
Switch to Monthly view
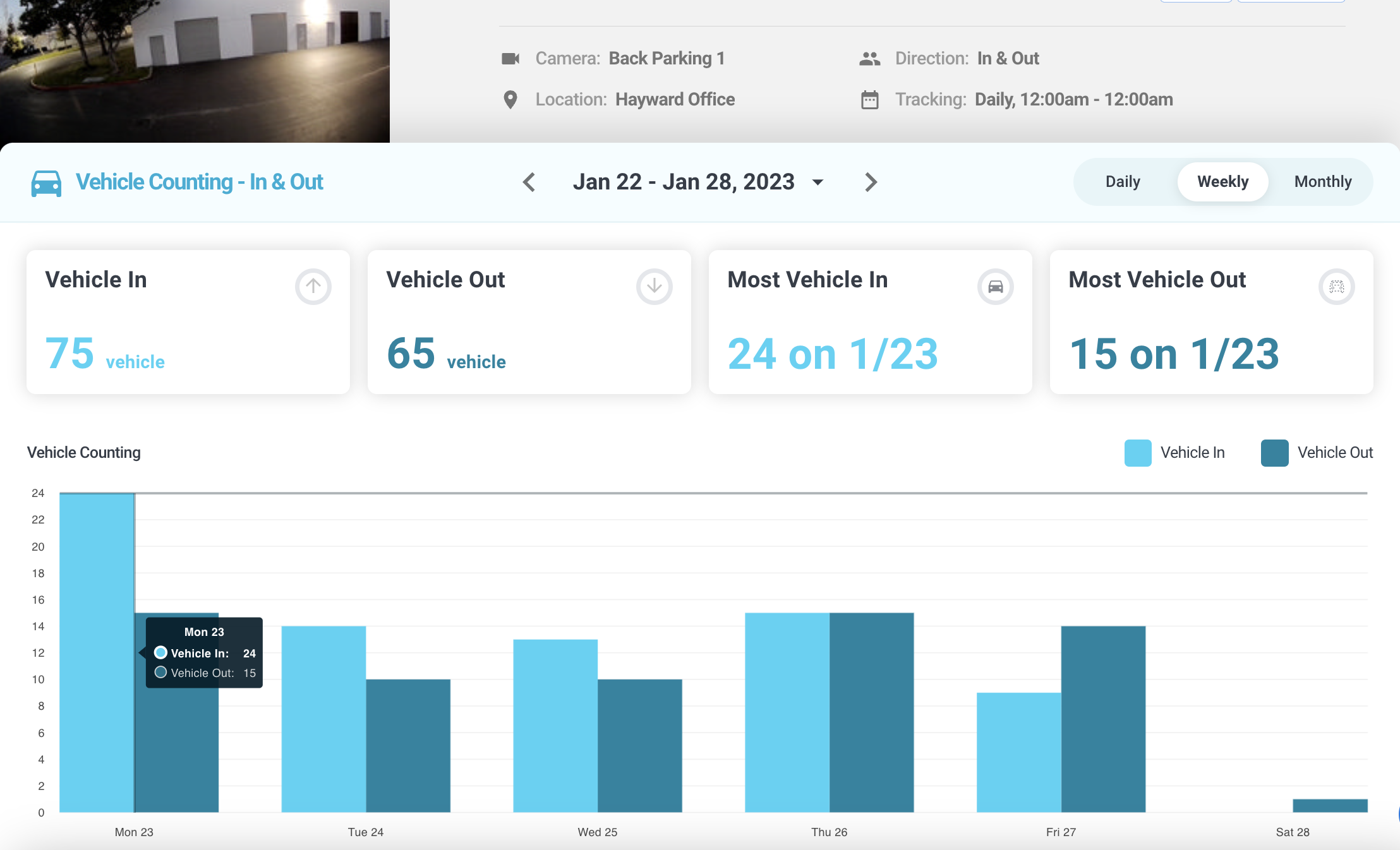tap(1323, 182)
